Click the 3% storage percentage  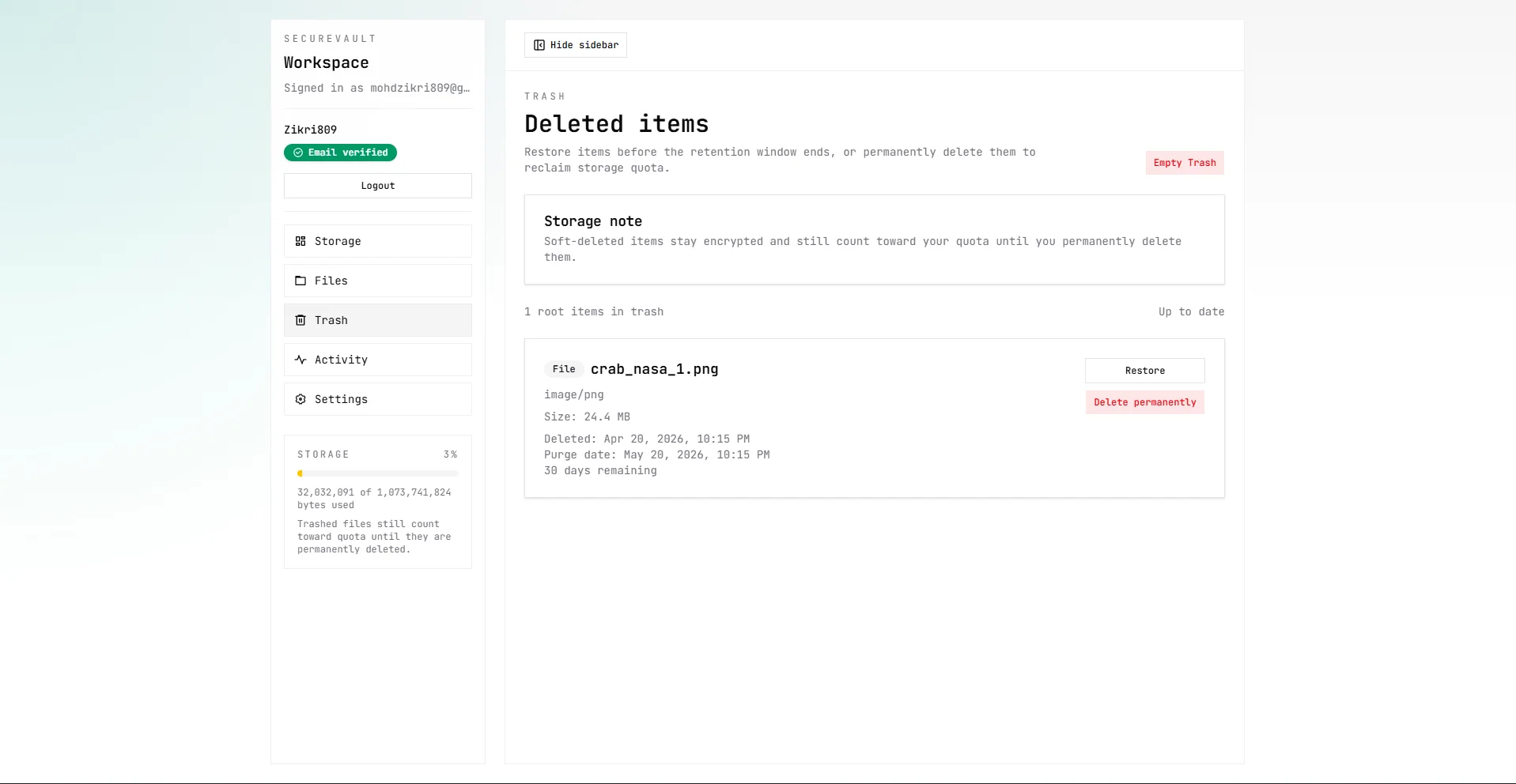pyautogui.click(x=451, y=454)
